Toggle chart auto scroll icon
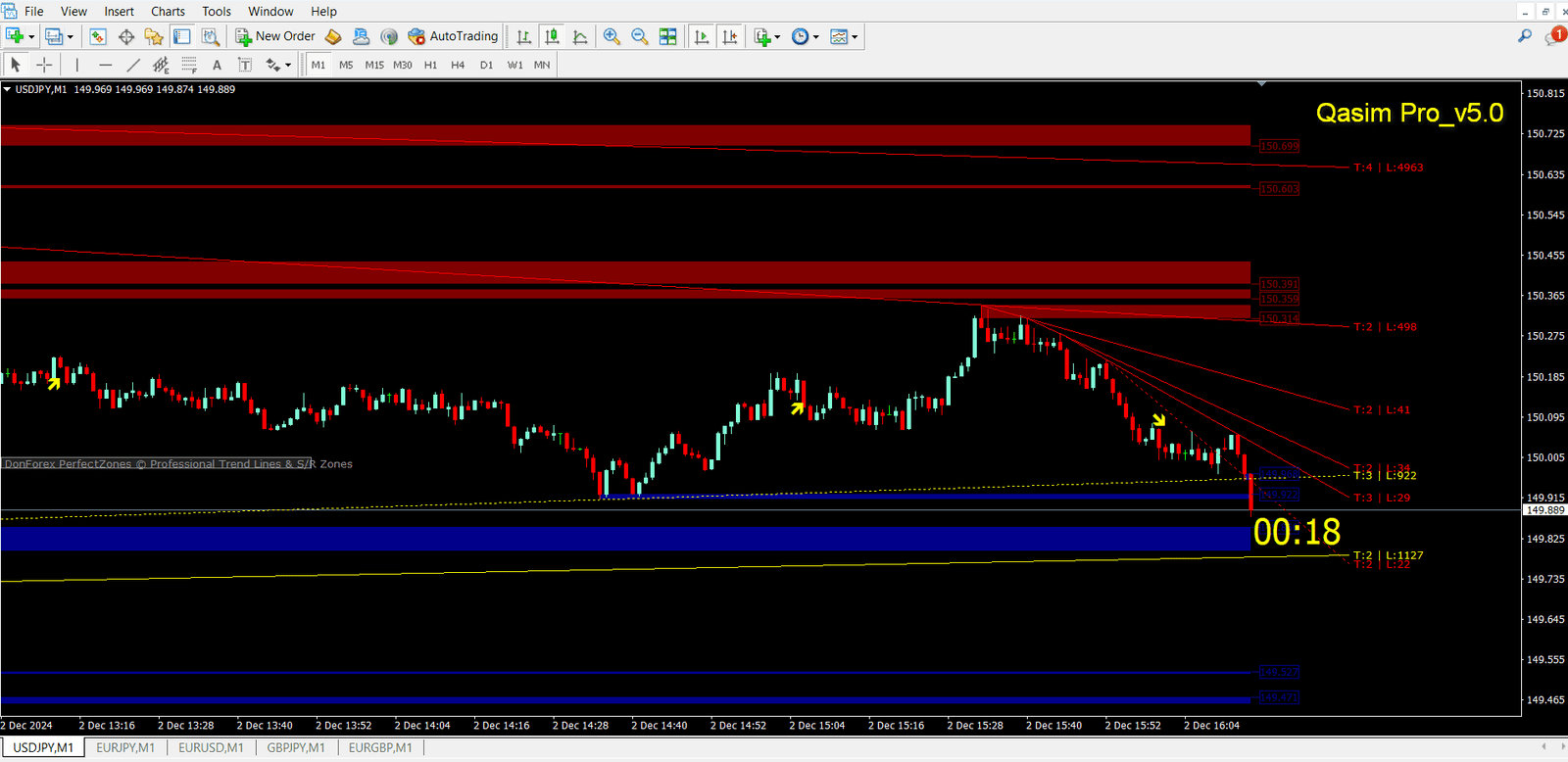 pyautogui.click(x=702, y=36)
